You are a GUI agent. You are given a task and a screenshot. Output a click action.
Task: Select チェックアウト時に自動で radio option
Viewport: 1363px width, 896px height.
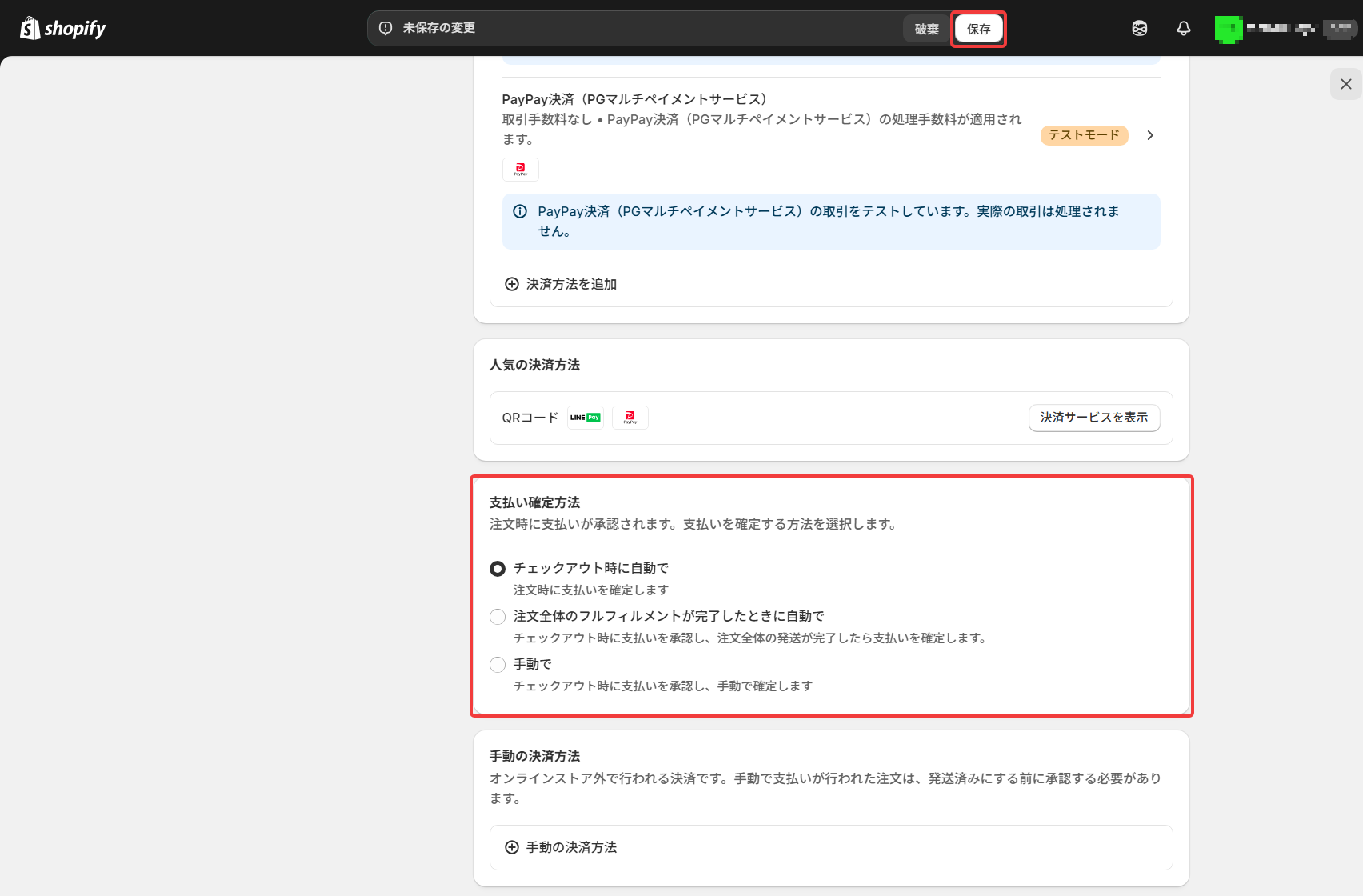pyautogui.click(x=498, y=569)
